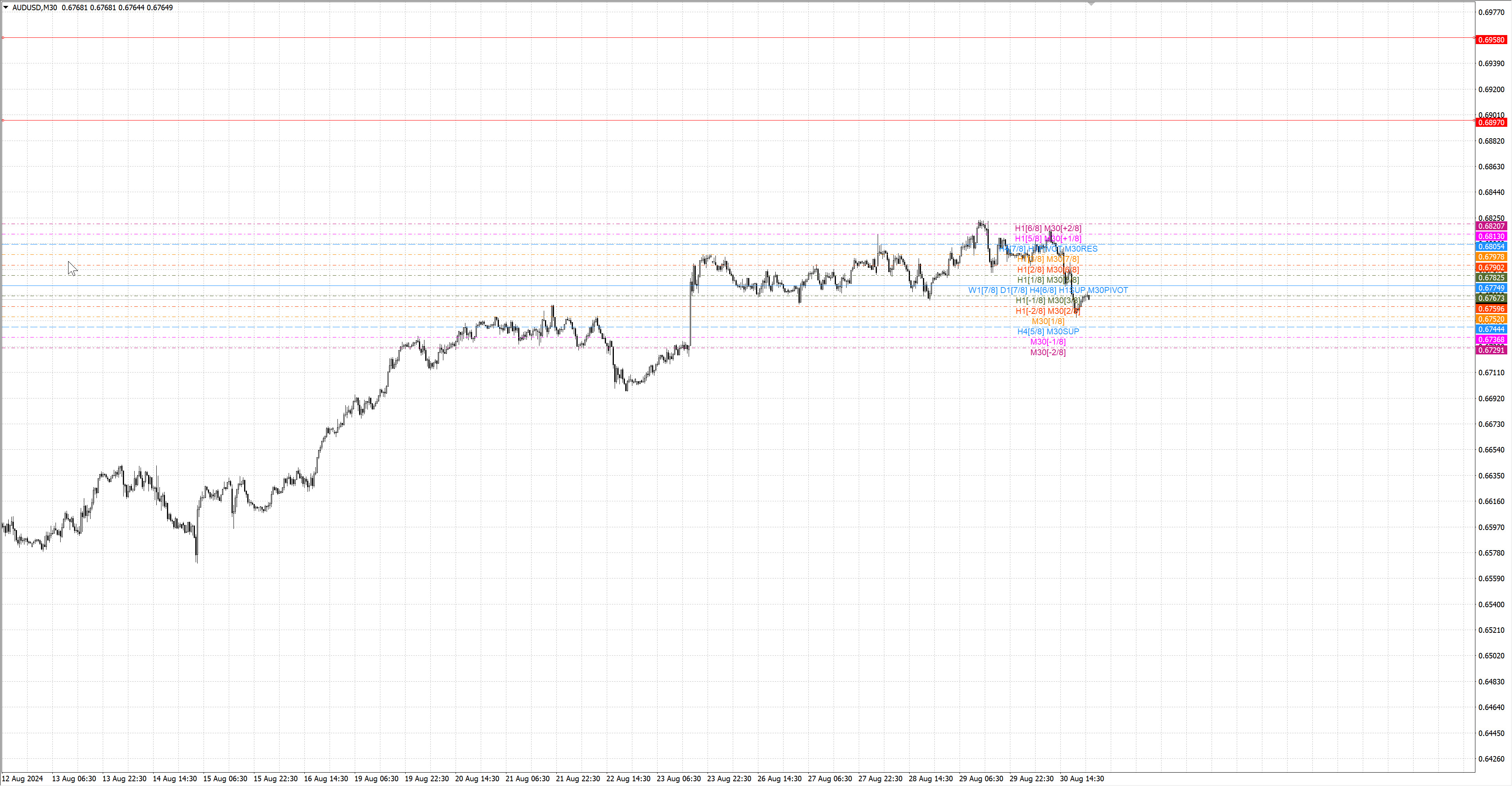Image resolution: width=1512 pixels, height=786 pixels.
Task: Select the red line handle at 0.69580
Action: (x=3, y=37)
